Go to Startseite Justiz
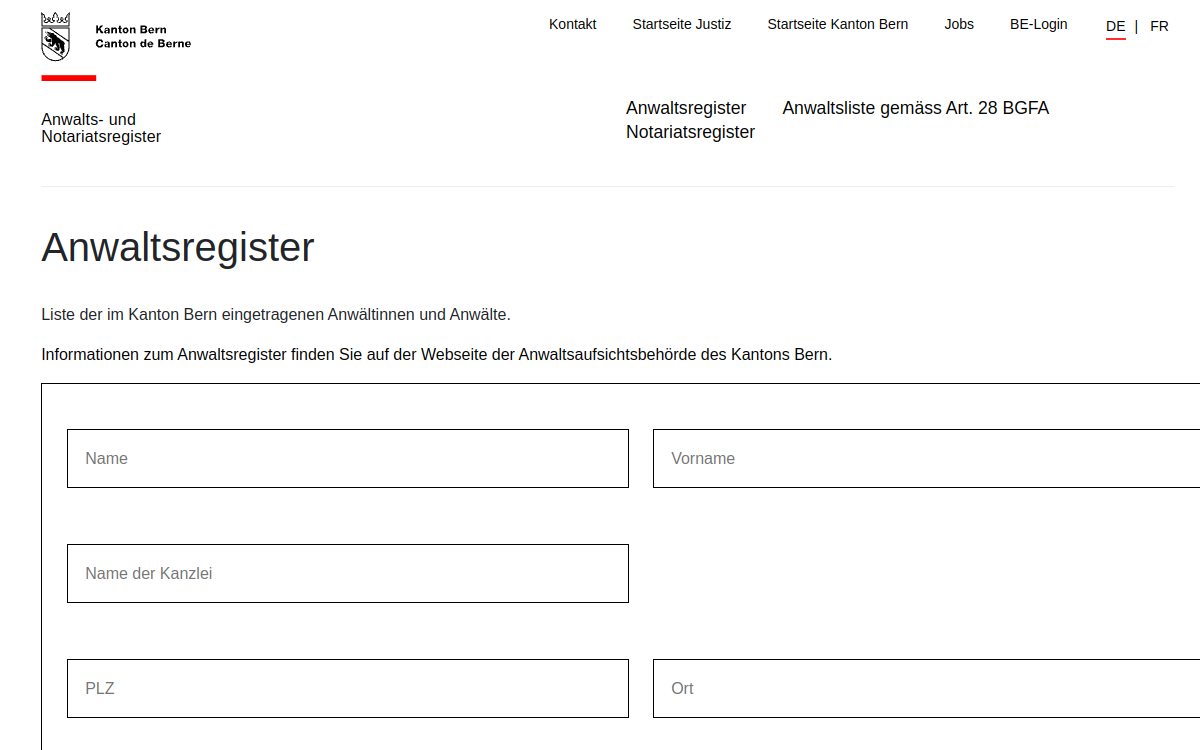This screenshot has width=1200, height=750. (x=682, y=24)
